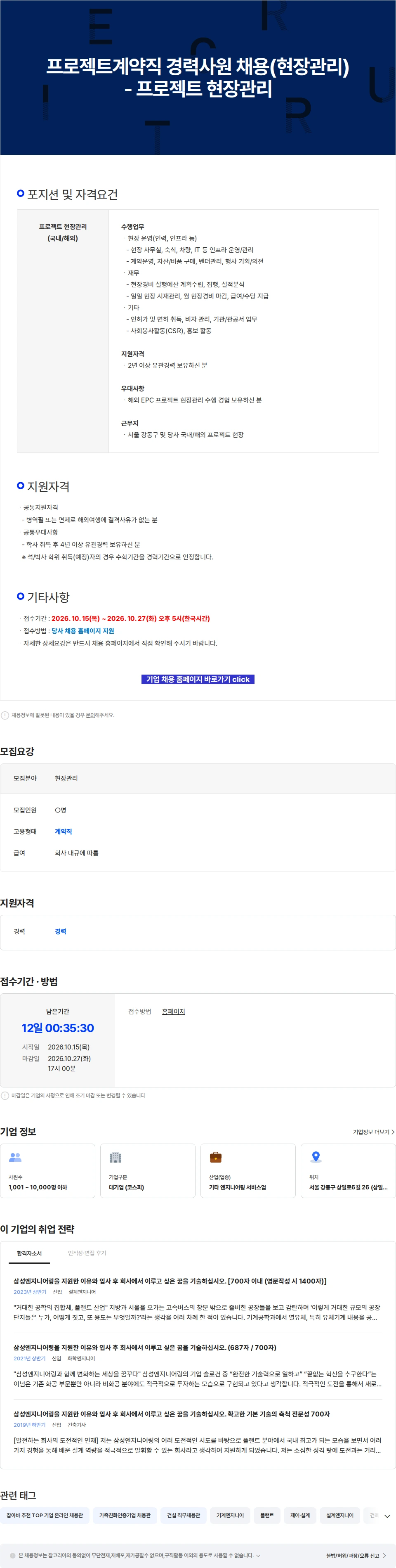Click the info icon in the bottom disclaimer bar
Image resolution: width=396 pixels, height=1568 pixels.
12,1555
